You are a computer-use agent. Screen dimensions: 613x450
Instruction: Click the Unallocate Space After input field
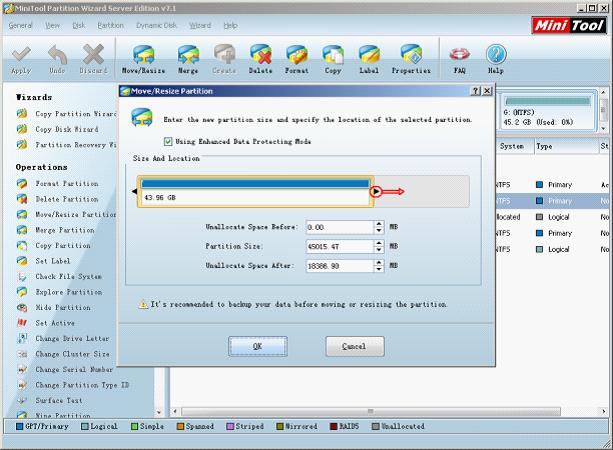point(339,266)
